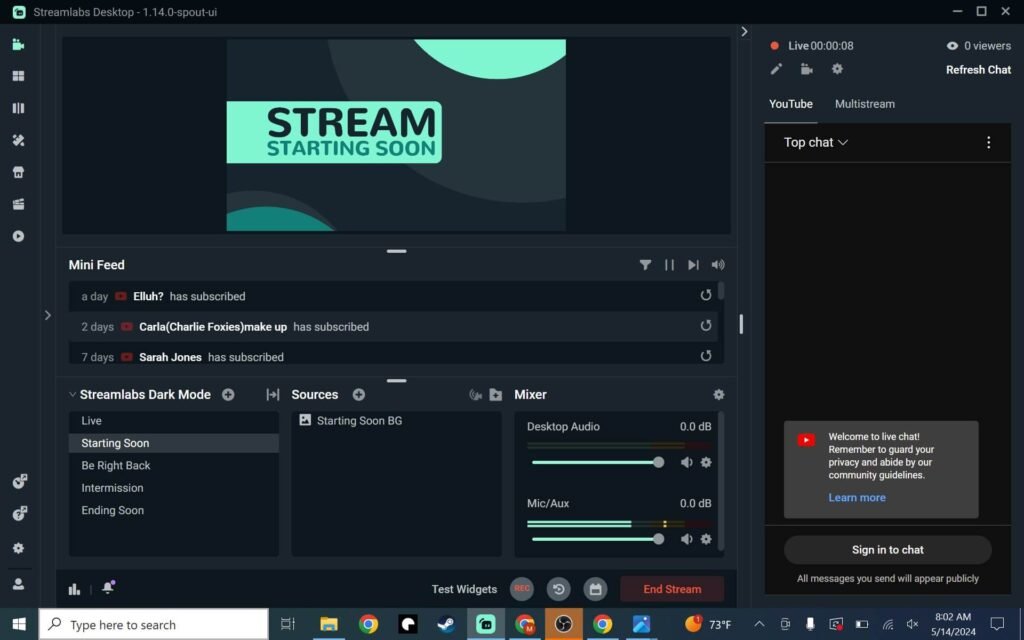The height and width of the screenshot is (640, 1024).
Task: Open chat settings gear under Live timer
Action: tap(837, 69)
